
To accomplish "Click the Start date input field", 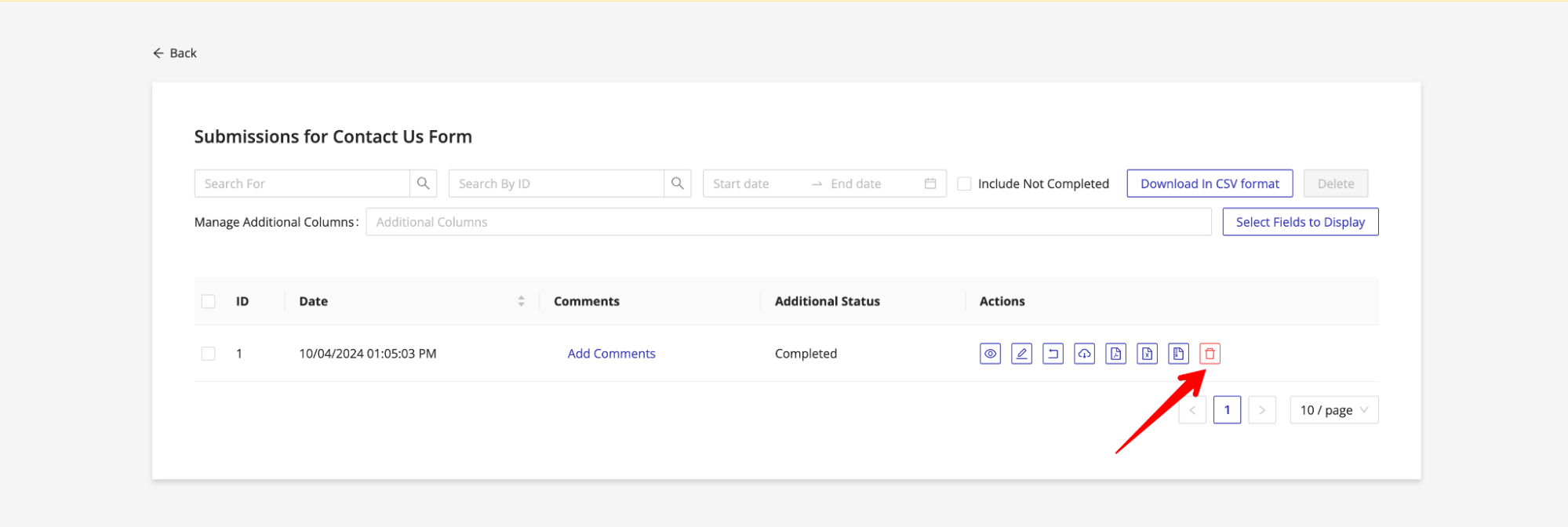I will tap(753, 184).
